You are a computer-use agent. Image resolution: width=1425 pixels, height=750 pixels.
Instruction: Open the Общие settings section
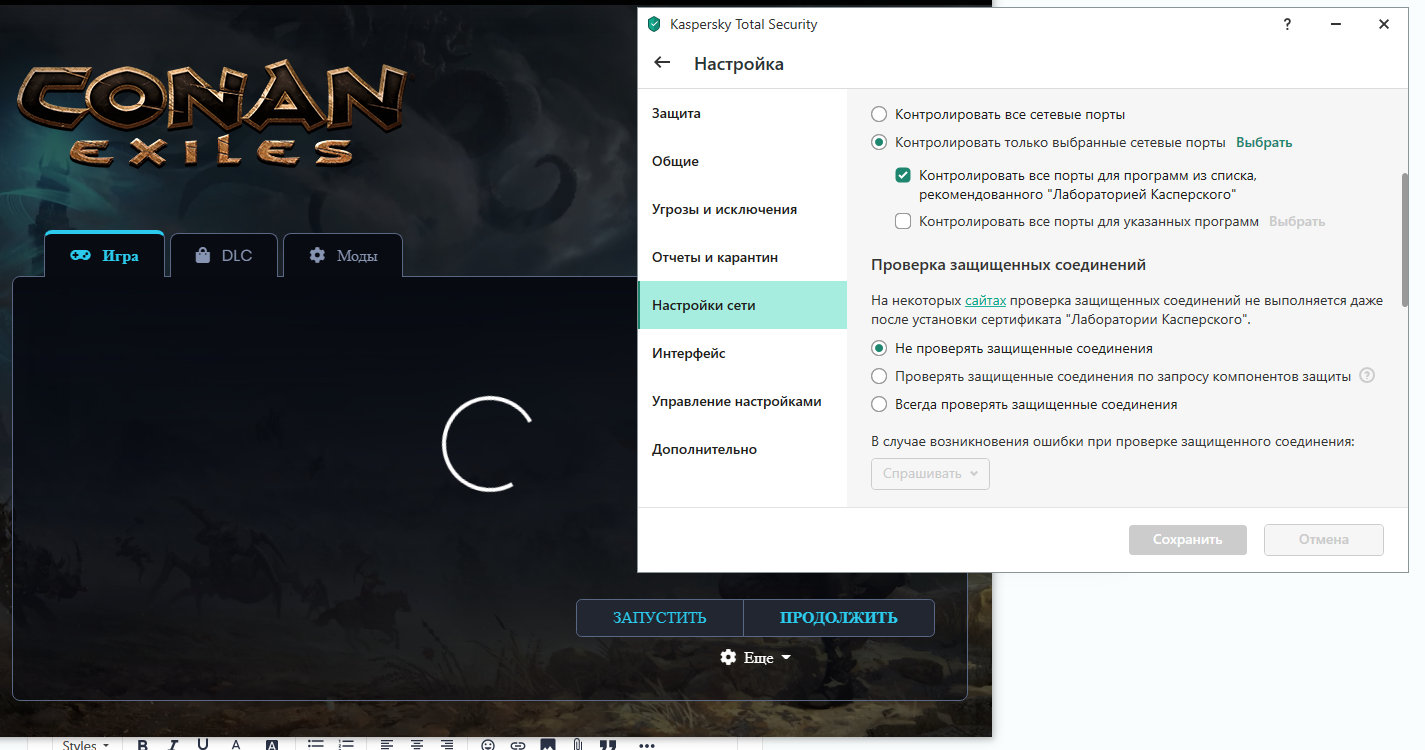(742, 161)
